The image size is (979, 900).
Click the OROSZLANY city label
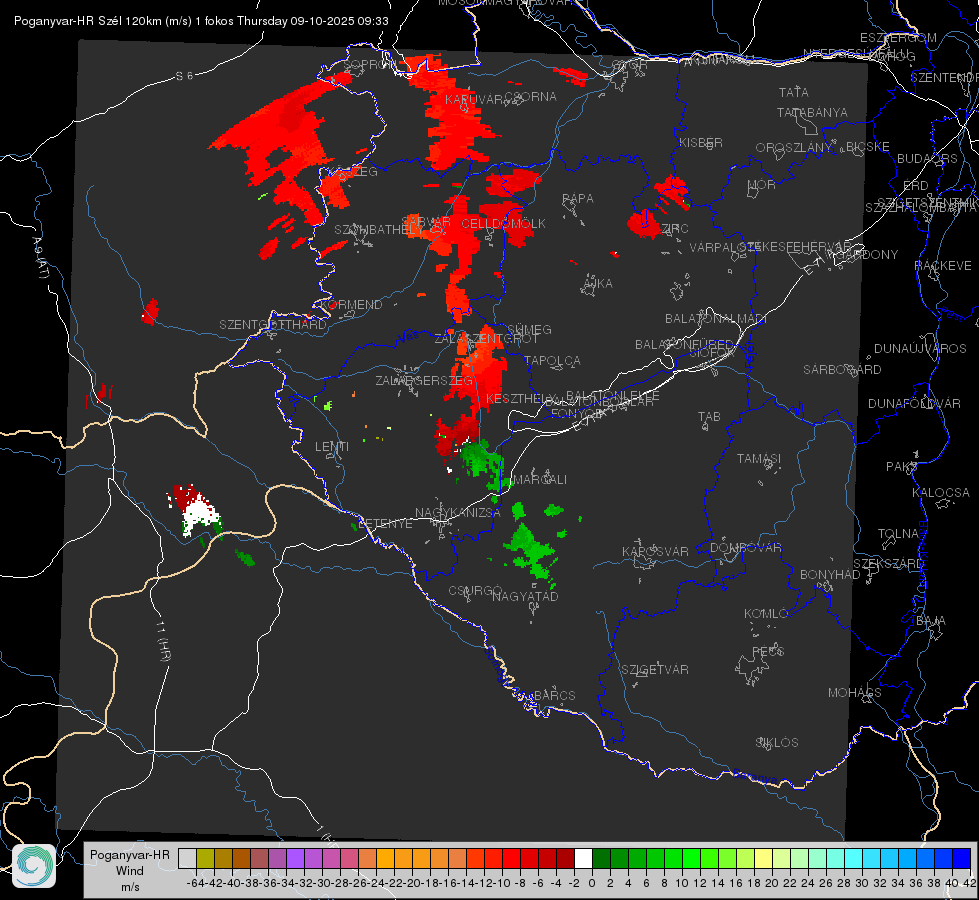(794, 148)
